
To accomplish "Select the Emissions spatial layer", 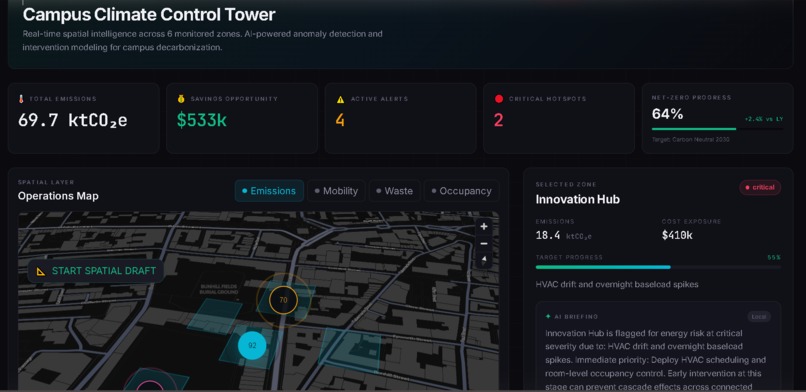I will [x=269, y=191].
